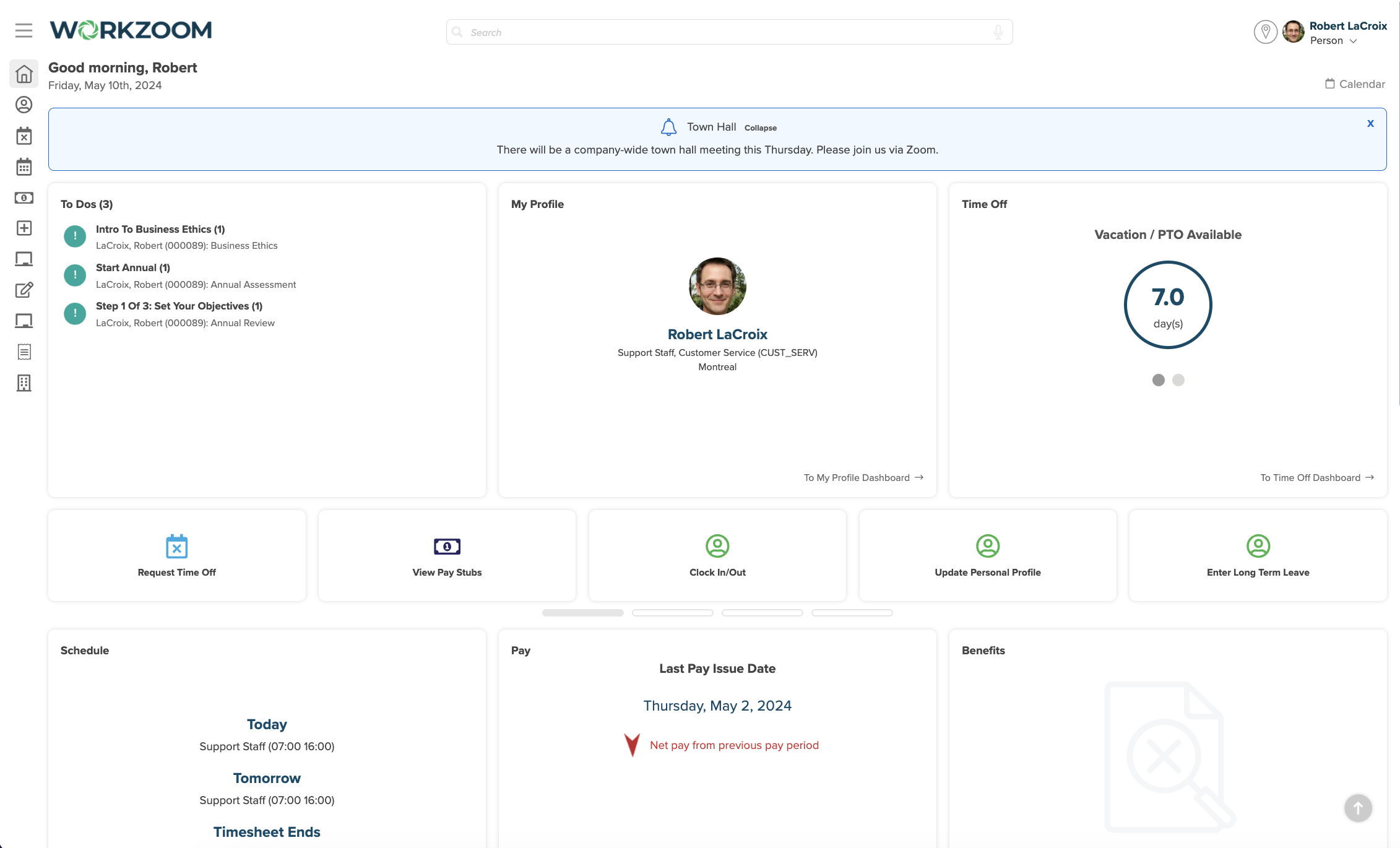Dismiss the Town Hall banner with the X
Screen dimensions: 1400x848
(1370, 123)
